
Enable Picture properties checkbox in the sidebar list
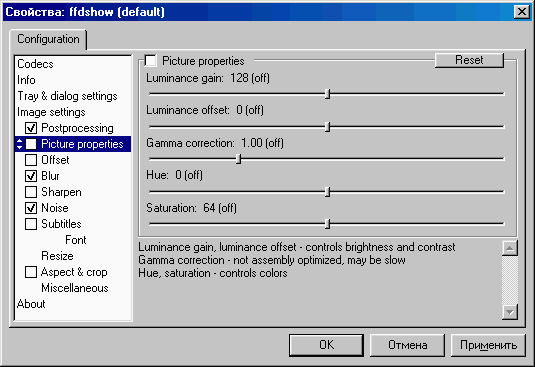coord(31,144)
